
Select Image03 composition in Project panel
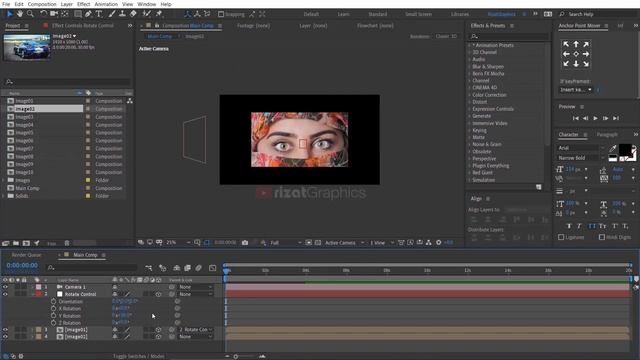(24, 117)
